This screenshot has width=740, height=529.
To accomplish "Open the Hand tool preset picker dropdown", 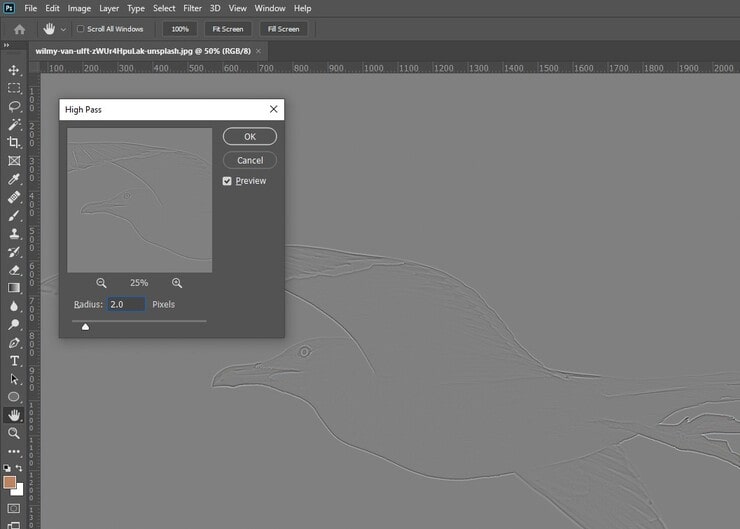I will [x=63, y=29].
